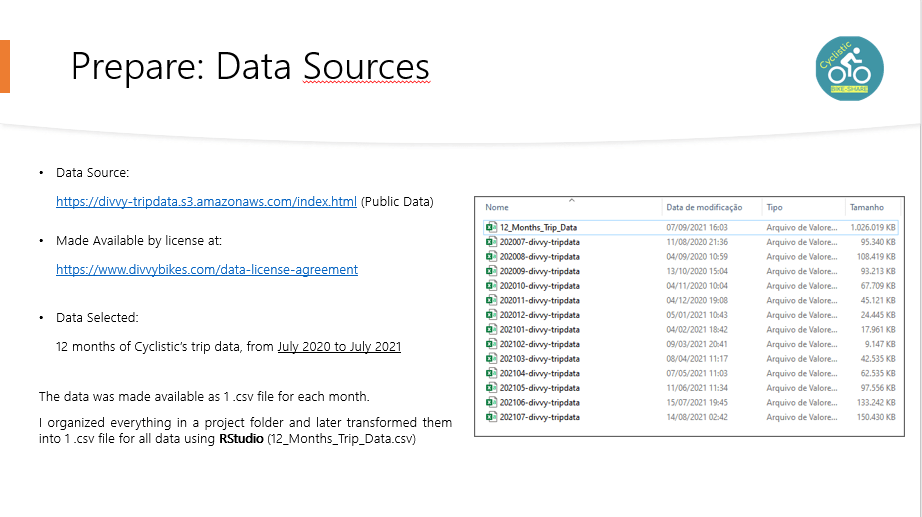Click the Excel icon beside 12_Months_Trip_Data
Image resolution: width=922 pixels, height=517 pixels.
pos(491,227)
